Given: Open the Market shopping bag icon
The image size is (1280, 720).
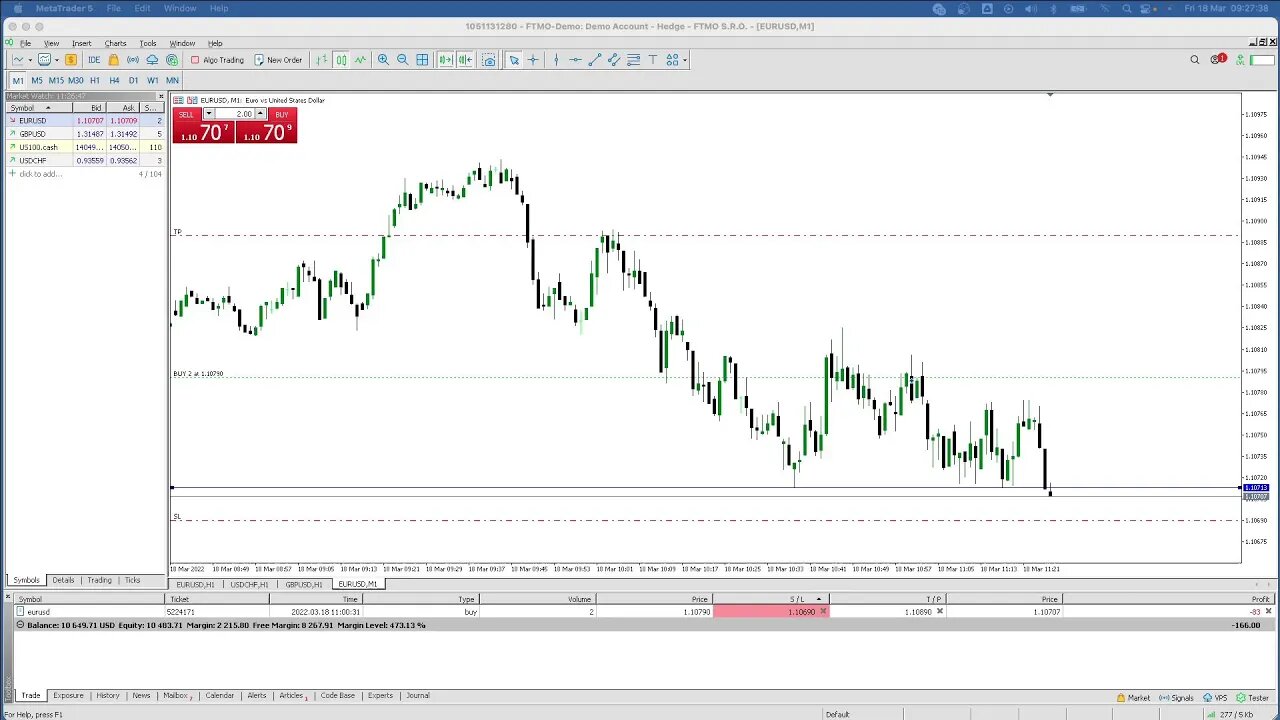Looking at the screenshot, I should click(x=113, y=60).
